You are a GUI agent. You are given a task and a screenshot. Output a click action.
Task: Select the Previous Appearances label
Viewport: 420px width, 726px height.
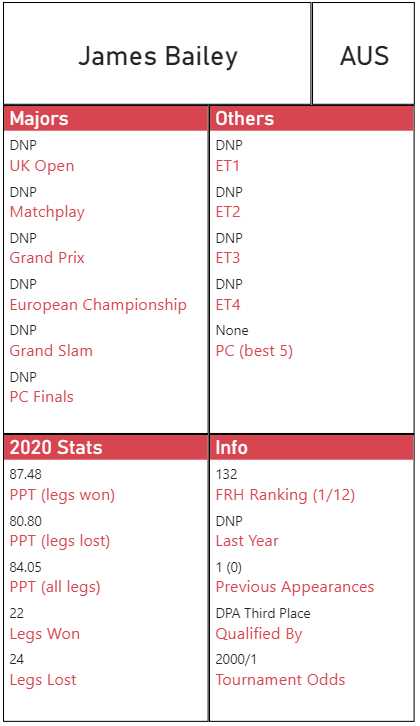(x=295, y=587)
